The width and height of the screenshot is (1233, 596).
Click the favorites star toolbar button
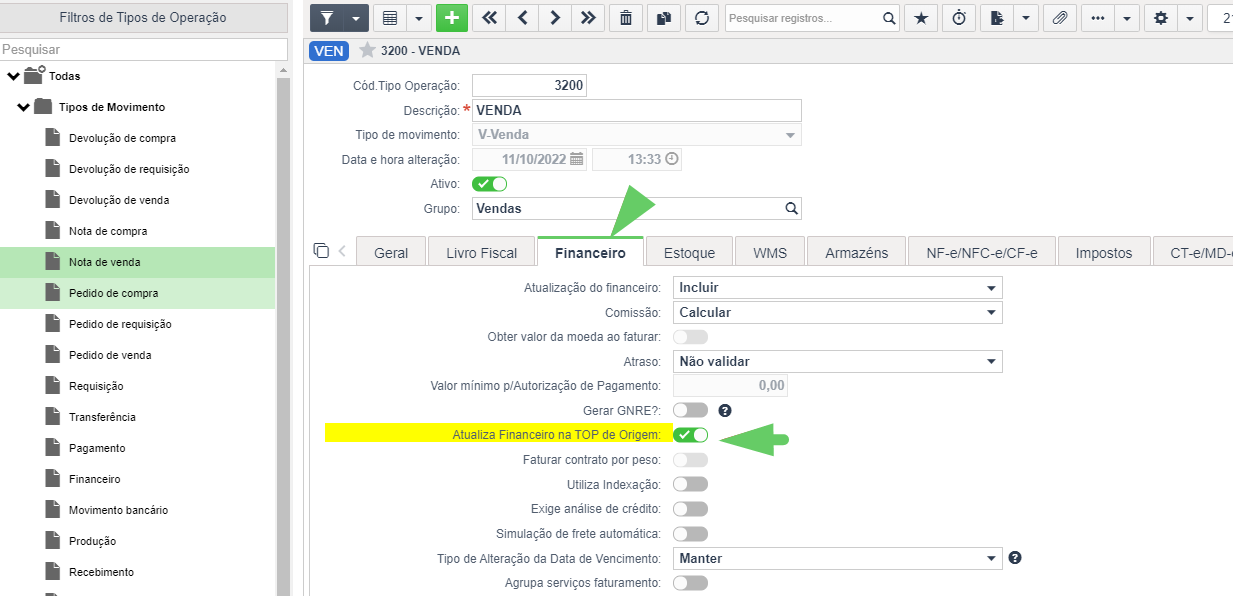click(921, 18)
